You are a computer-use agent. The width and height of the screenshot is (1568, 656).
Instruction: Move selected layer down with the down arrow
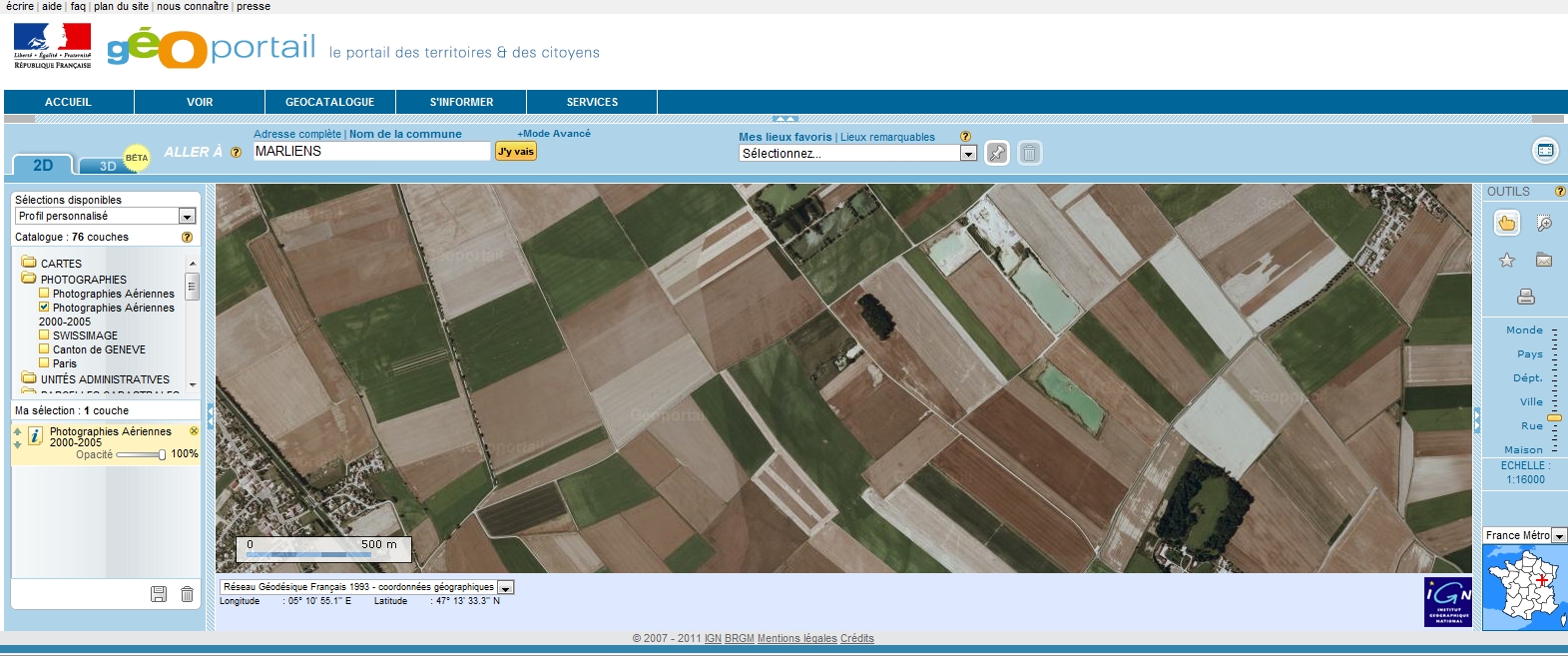17,443
